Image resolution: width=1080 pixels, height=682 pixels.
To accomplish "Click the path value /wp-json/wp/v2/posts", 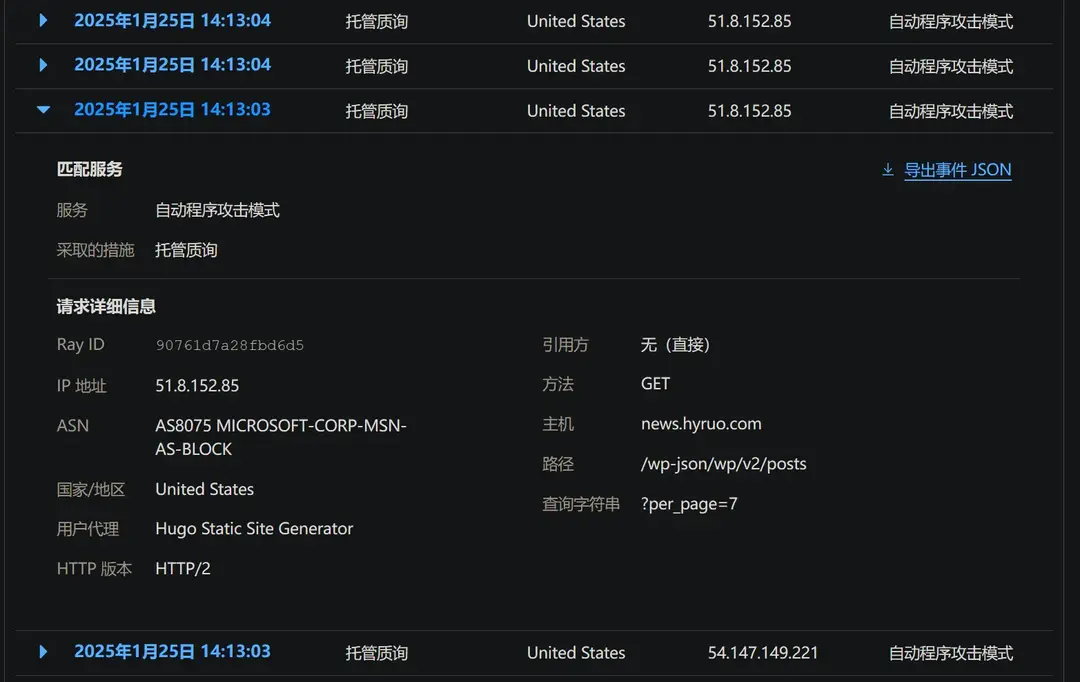I will [723, 464].
